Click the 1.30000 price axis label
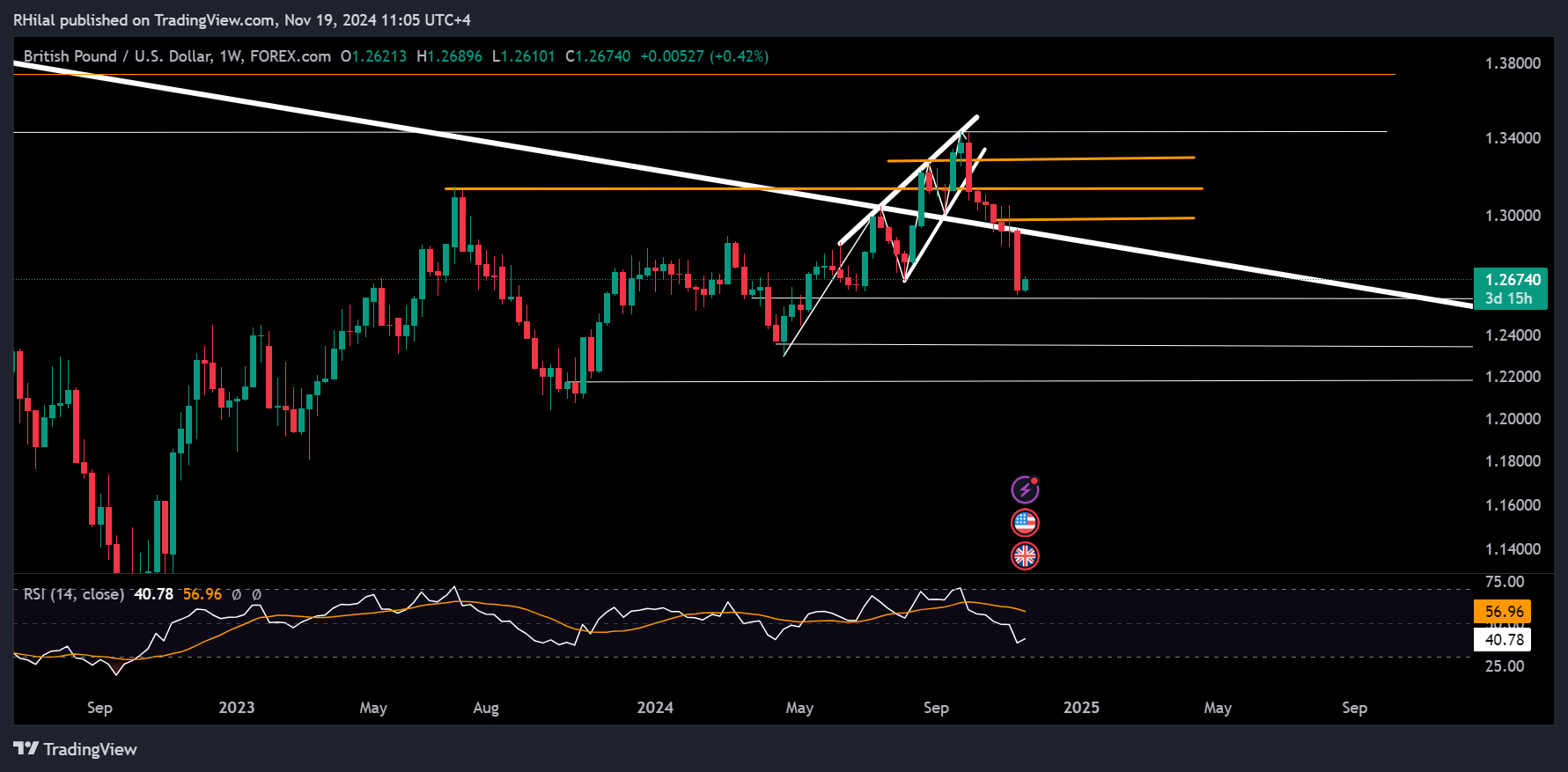The width and height of the screenshot is (1568, 772). pos(1513,216)
